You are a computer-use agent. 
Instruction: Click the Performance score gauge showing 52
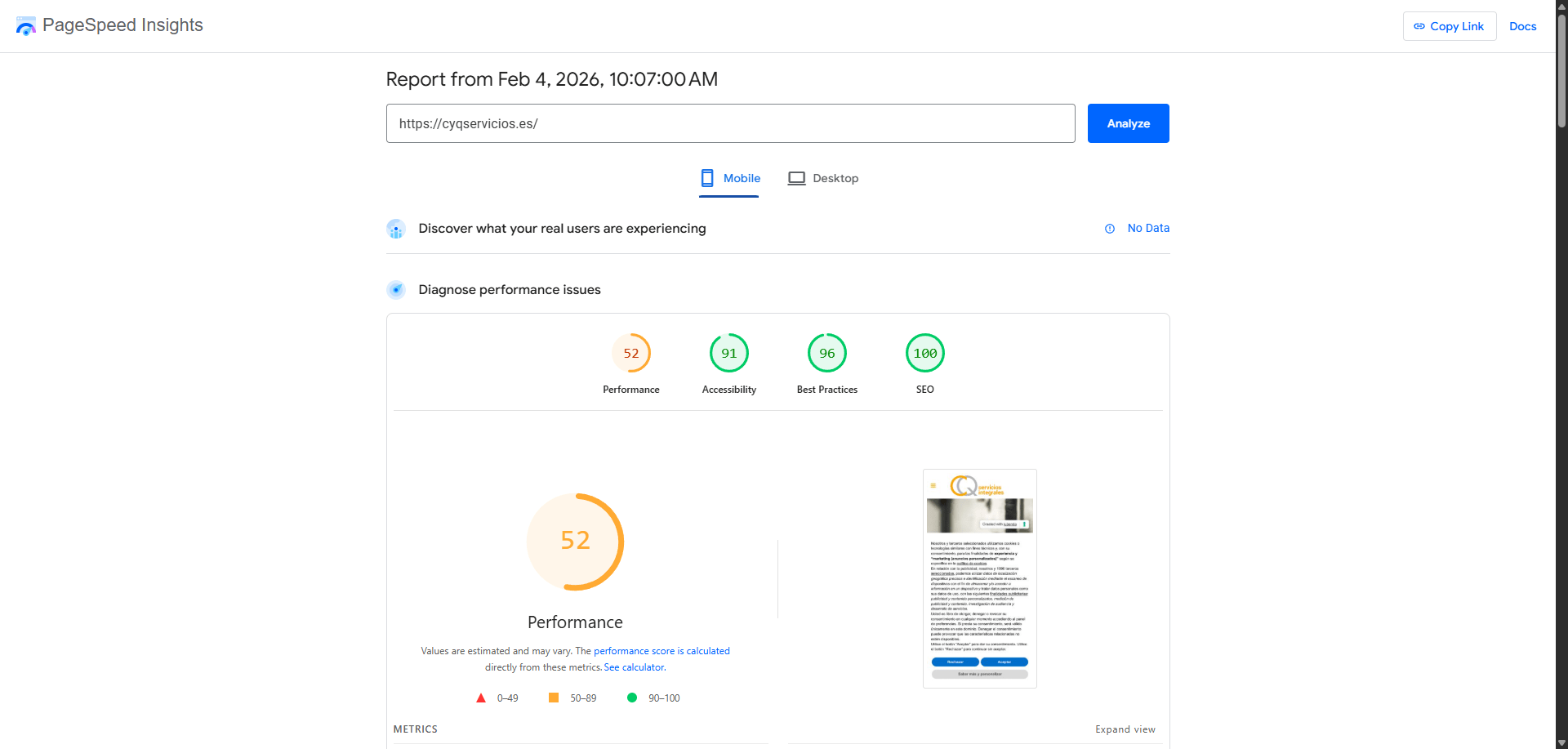tap(631, 354)
